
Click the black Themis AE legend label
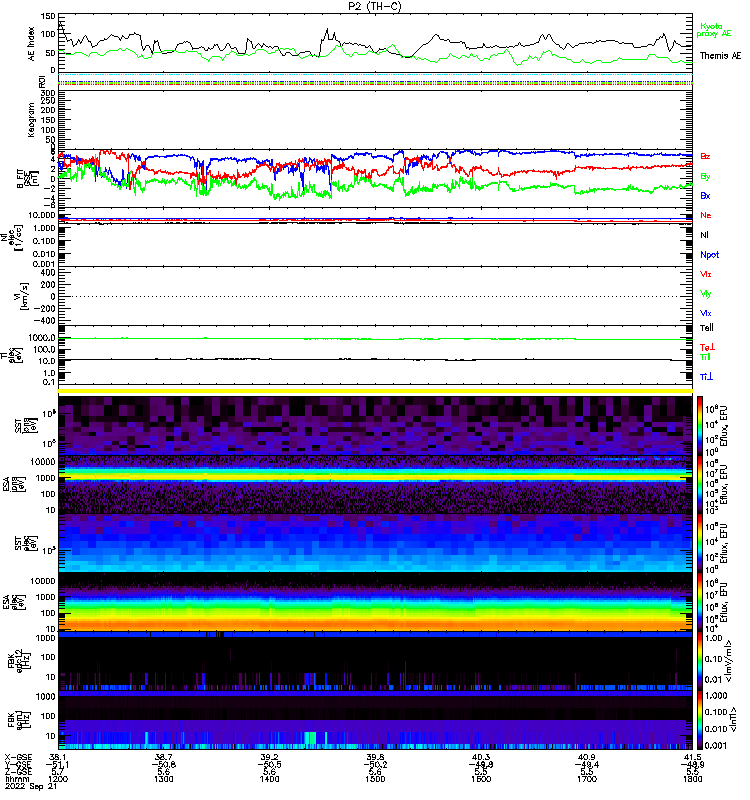click(720, 55)
